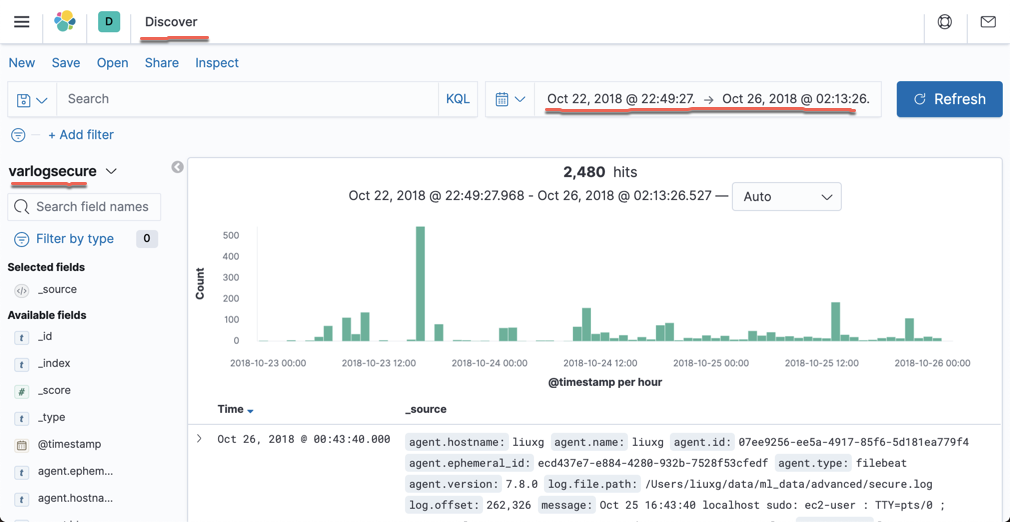Click start date Oct 22, 2018
Screen dimensions: 1010x522
(x=622, y=99)
